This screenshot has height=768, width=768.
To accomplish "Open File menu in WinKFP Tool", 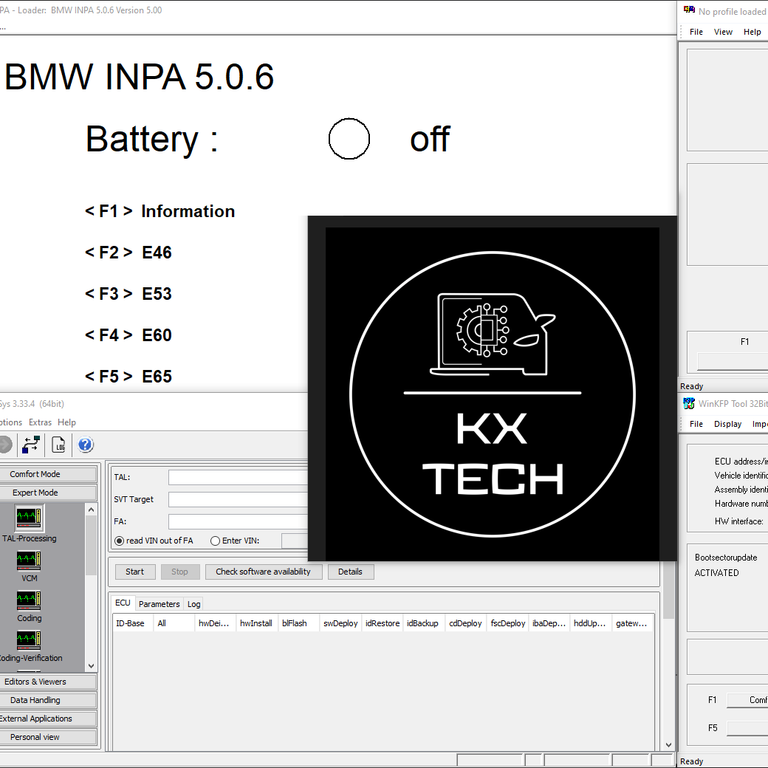I will pos(696,424).
